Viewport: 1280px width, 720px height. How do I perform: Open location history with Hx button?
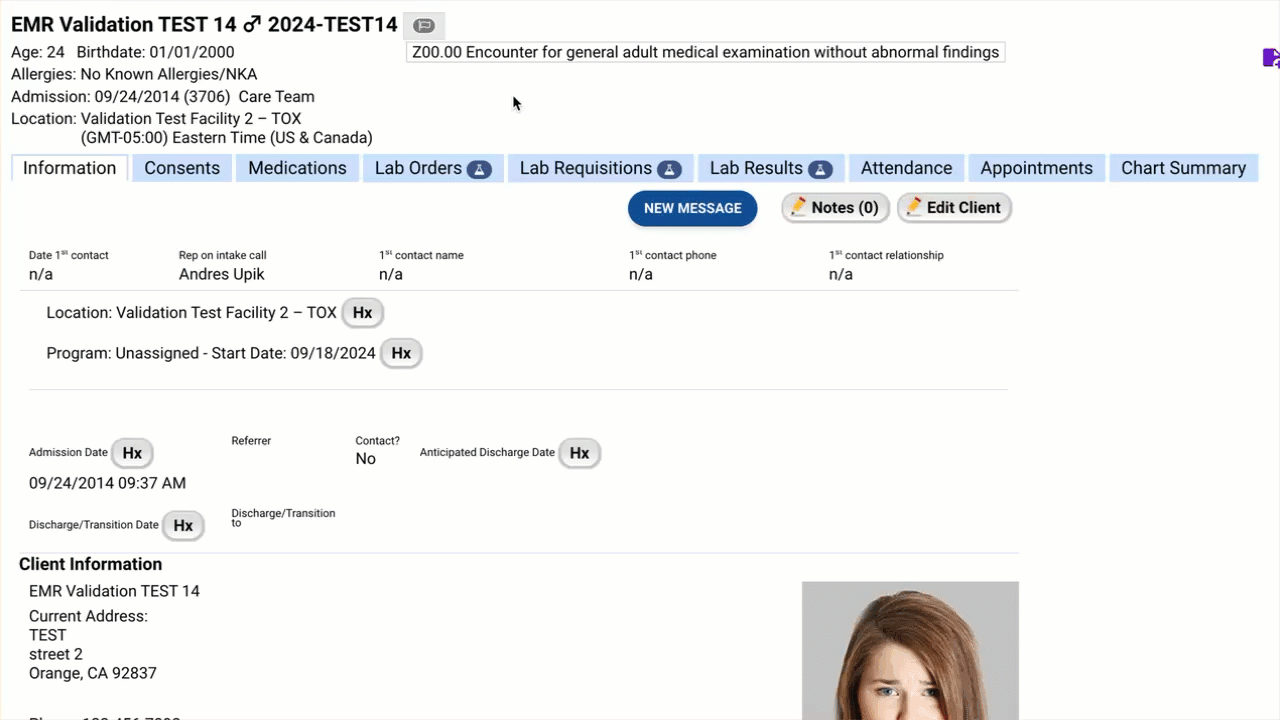362,313
